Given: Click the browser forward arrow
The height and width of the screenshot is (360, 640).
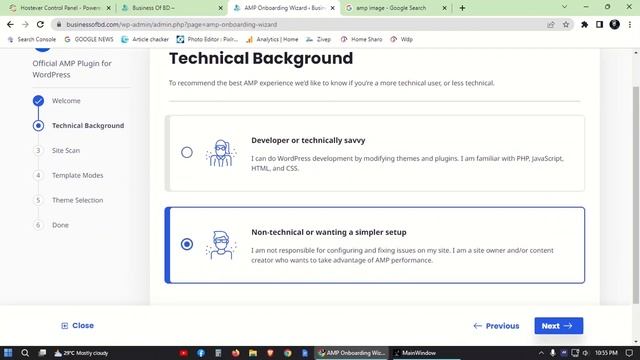Looking at the screenshot, I should pos(25,24).
